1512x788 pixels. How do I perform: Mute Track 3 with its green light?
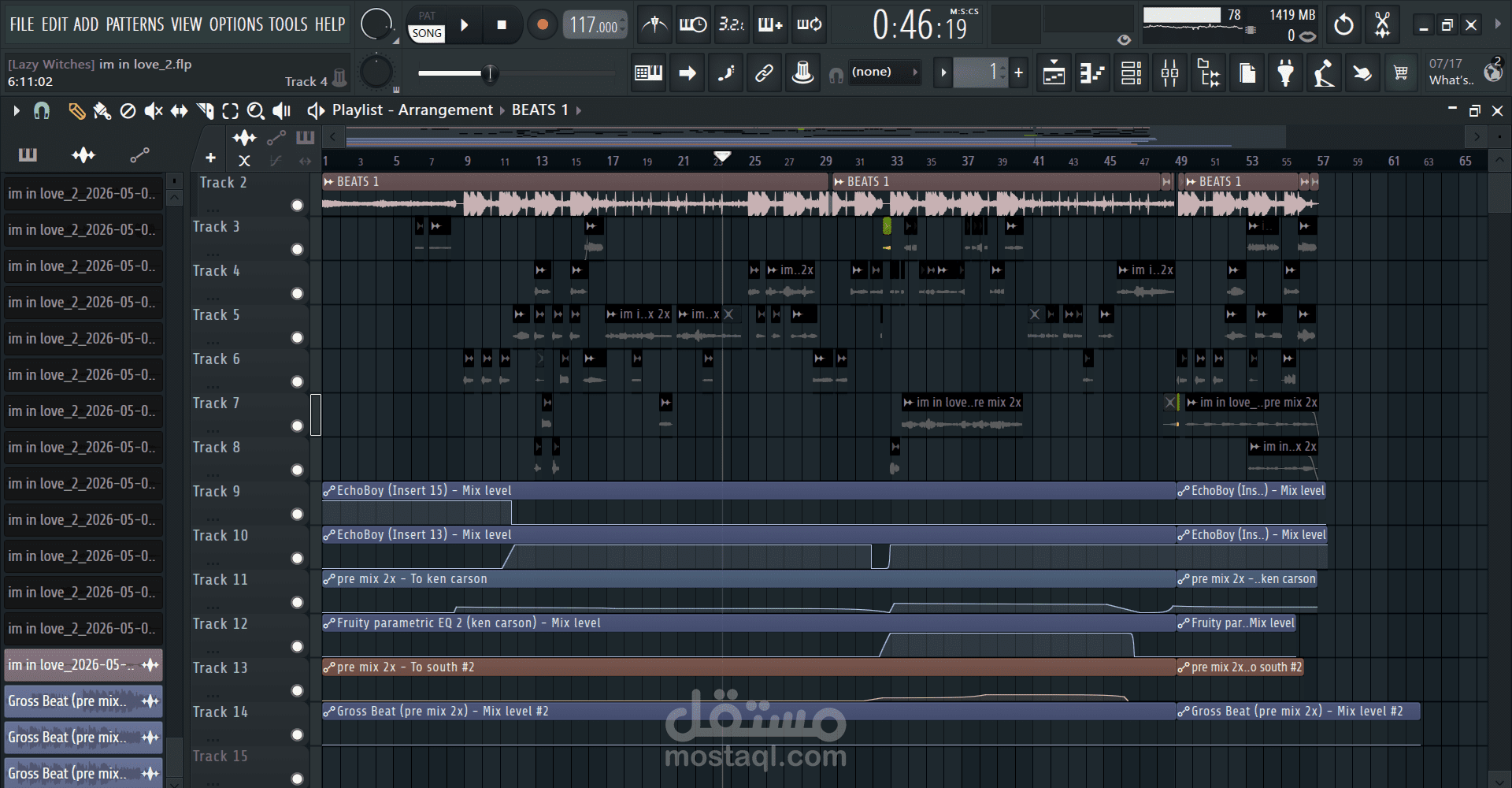[x=297, y=250]
